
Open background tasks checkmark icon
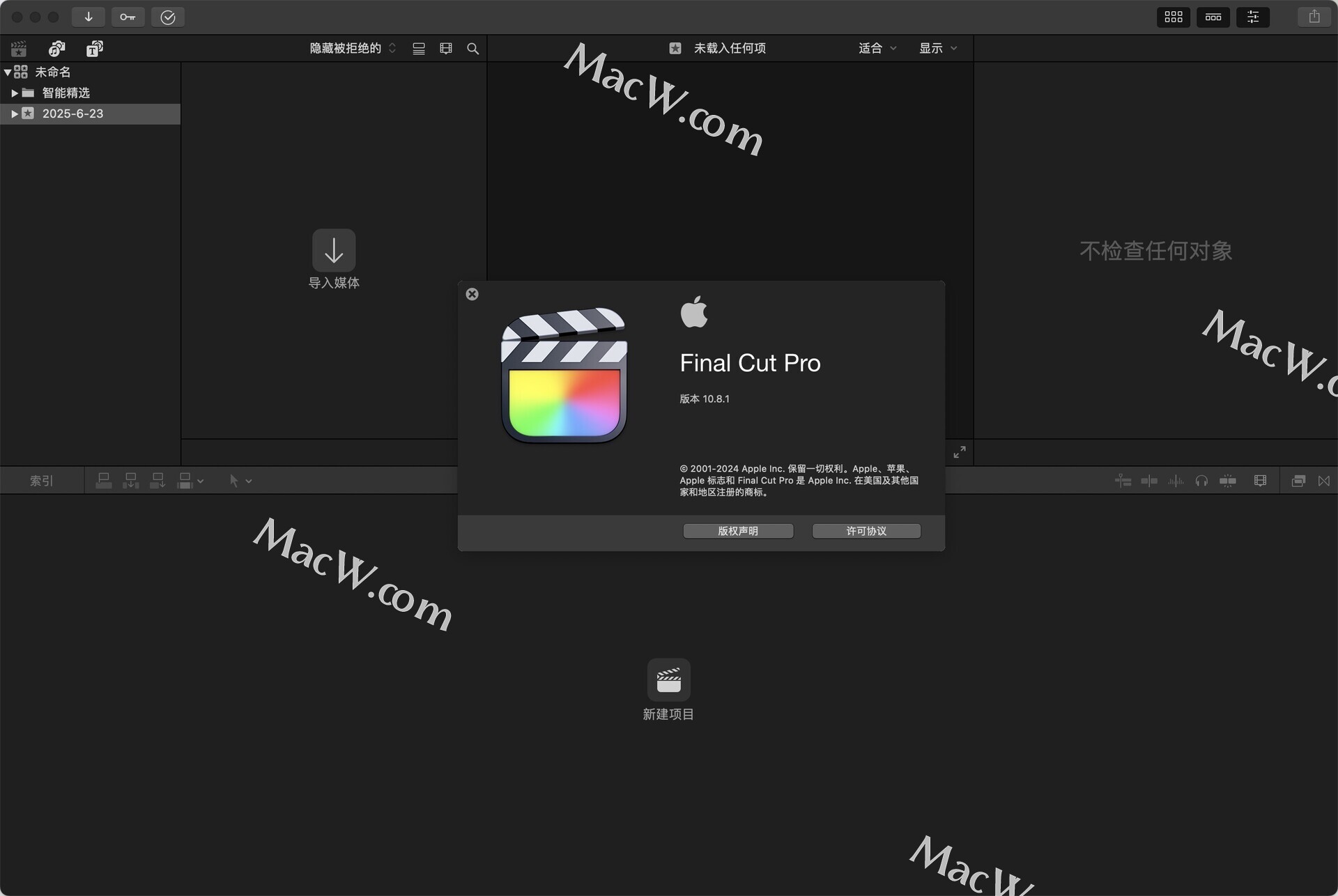168,17
